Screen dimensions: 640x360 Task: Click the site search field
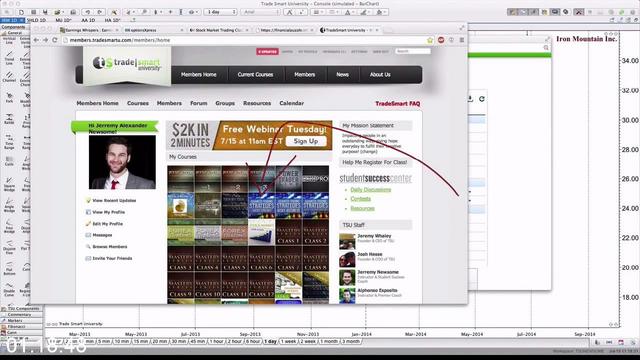point(413,51)
